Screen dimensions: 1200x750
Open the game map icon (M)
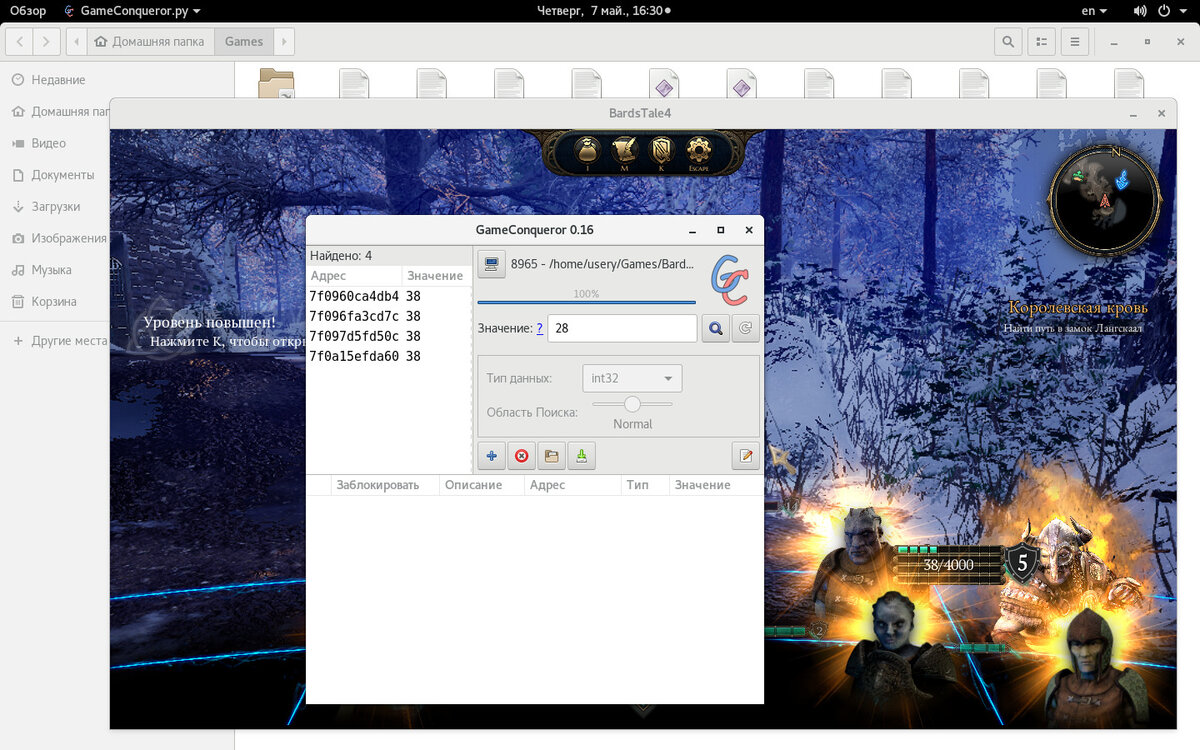[625, 151]
